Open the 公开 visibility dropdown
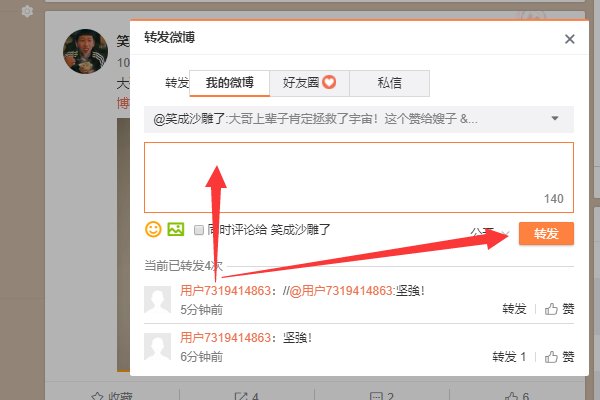Screen dimensions: 600x400 (490, 233)
